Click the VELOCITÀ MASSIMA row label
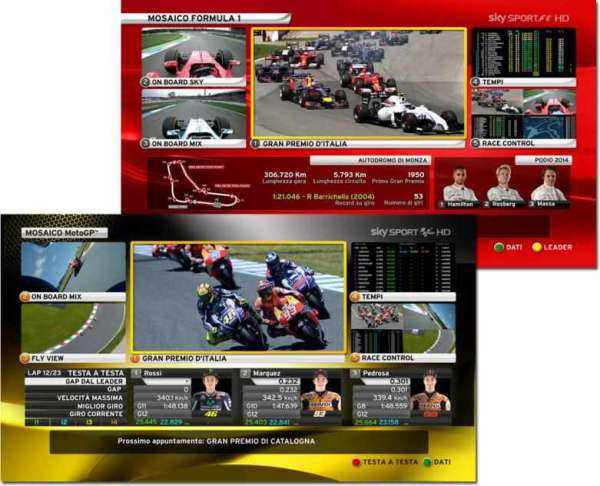 point(90,398)
